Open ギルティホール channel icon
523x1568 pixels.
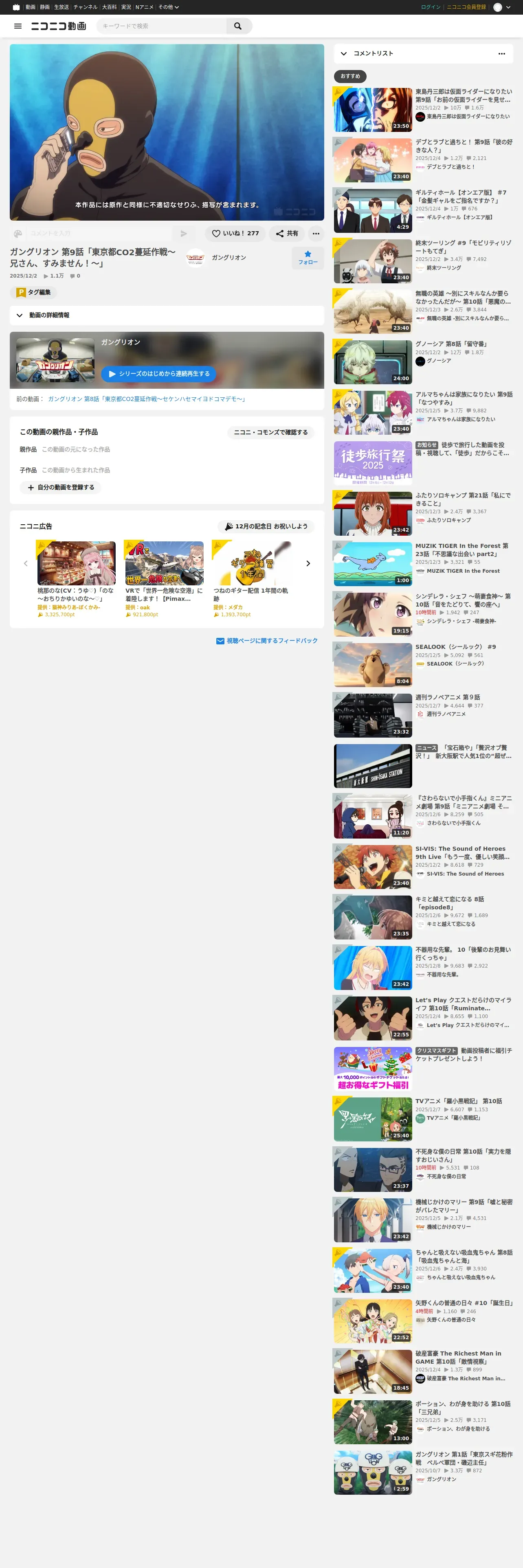[420, 217]
